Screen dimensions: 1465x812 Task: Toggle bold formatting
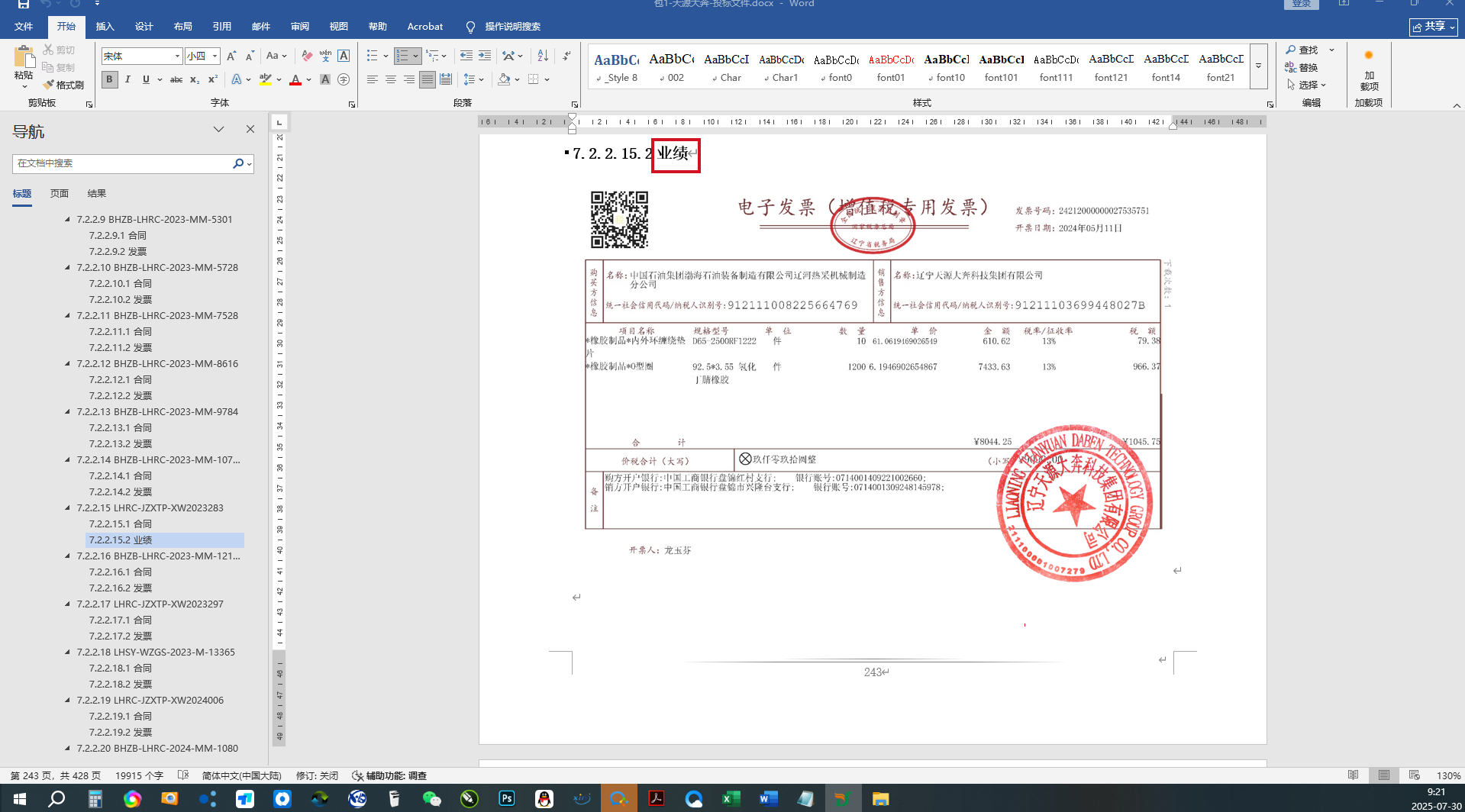pos(110,79)
